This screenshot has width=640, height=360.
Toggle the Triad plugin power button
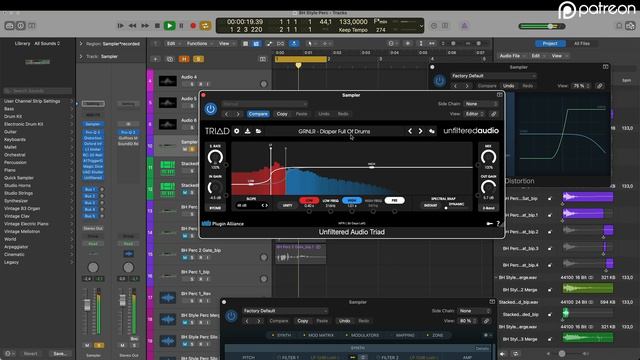tap(211, 109)
